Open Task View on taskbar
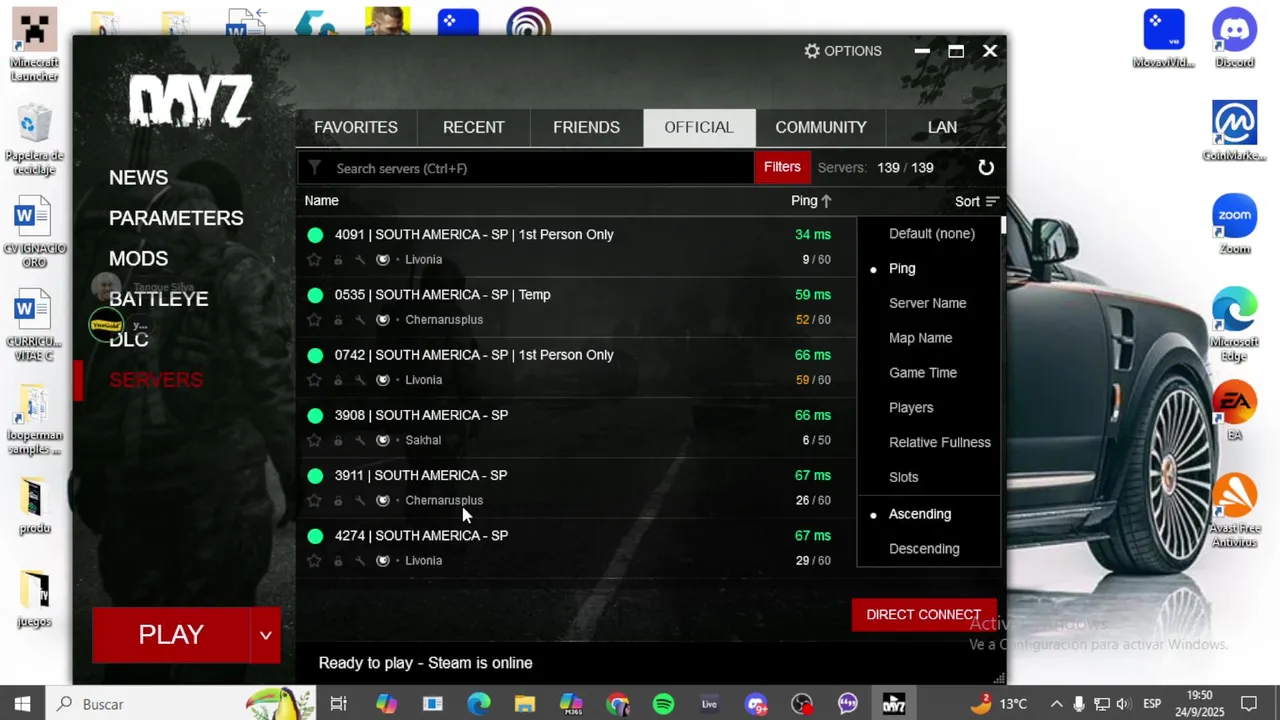This screenshot has width=1280, height=720. [338, 704]
